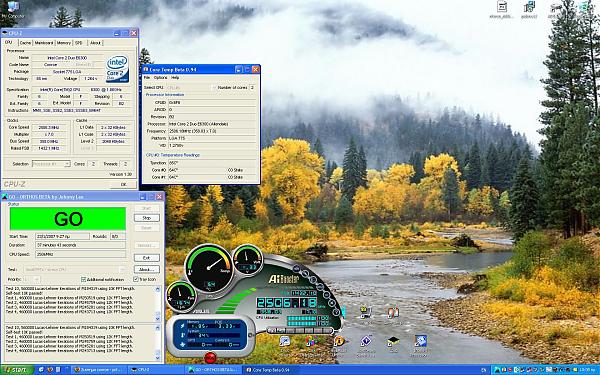Open the black-and-yellow chip desktop shortcut
Screen dimensions: 600x375
[393, 341]
